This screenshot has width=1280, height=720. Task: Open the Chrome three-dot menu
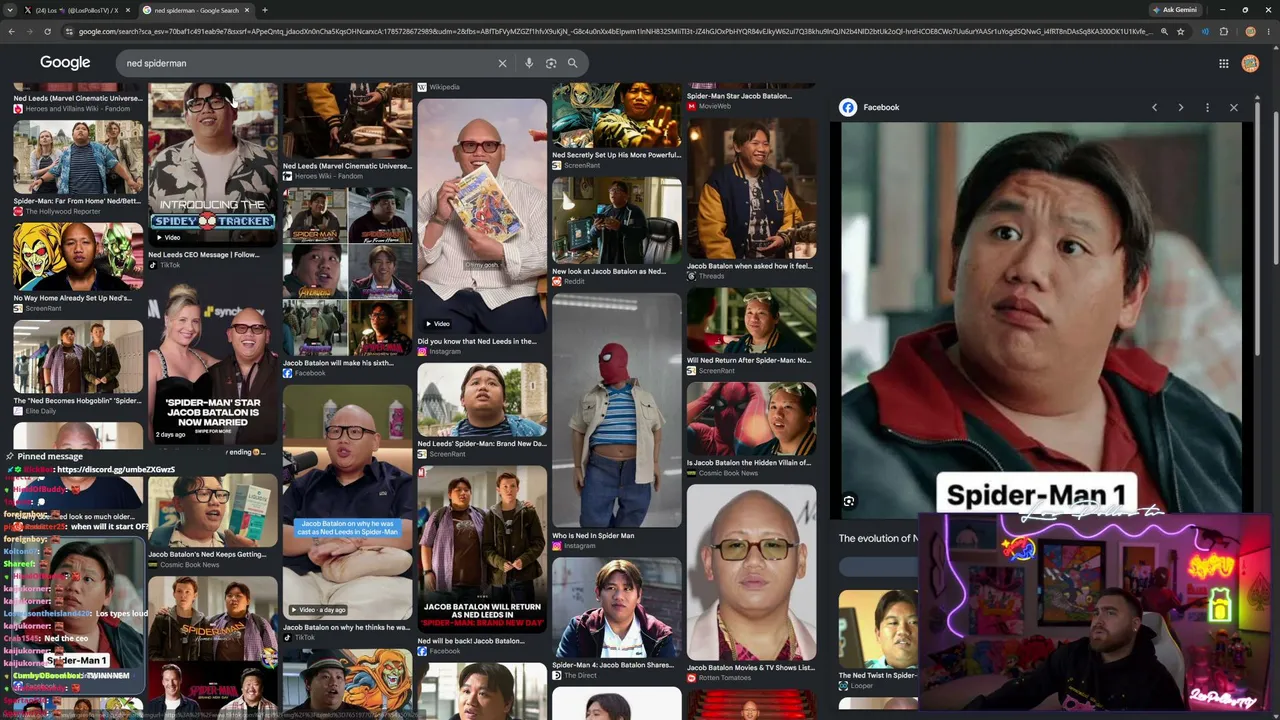[1268, 32]
